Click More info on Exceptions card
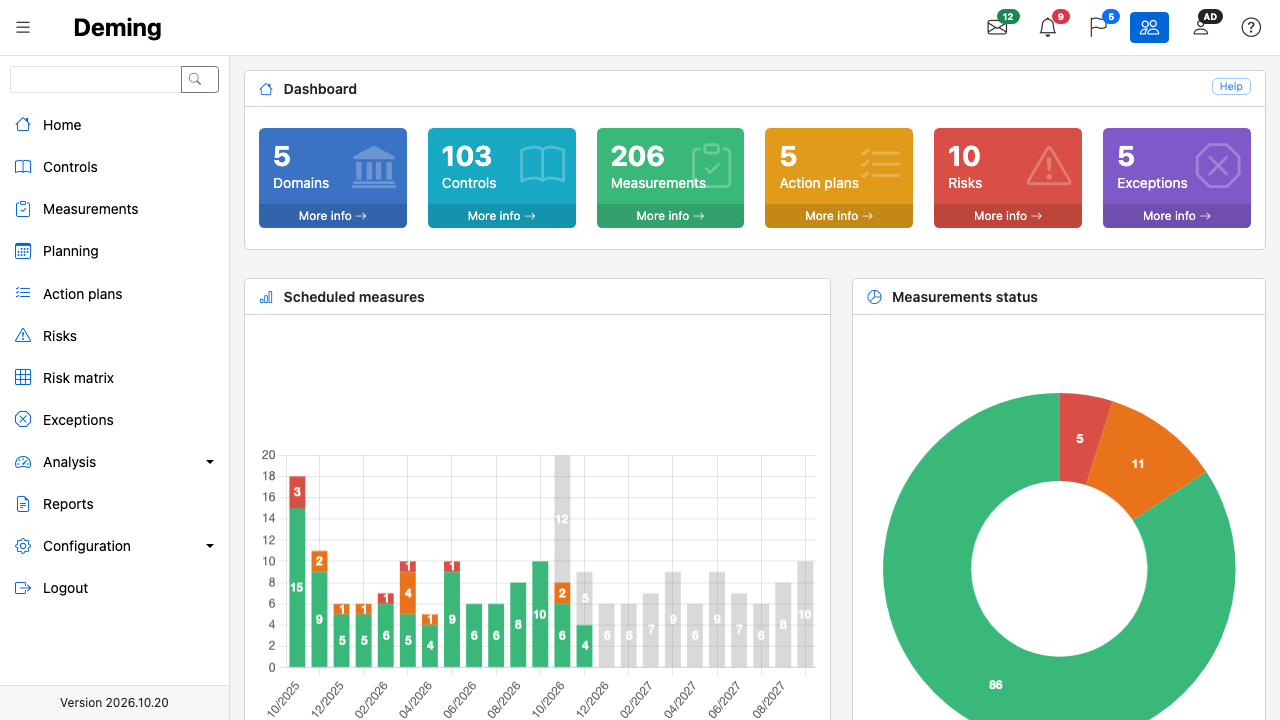1280x720 pixels. coord(1177,216)
